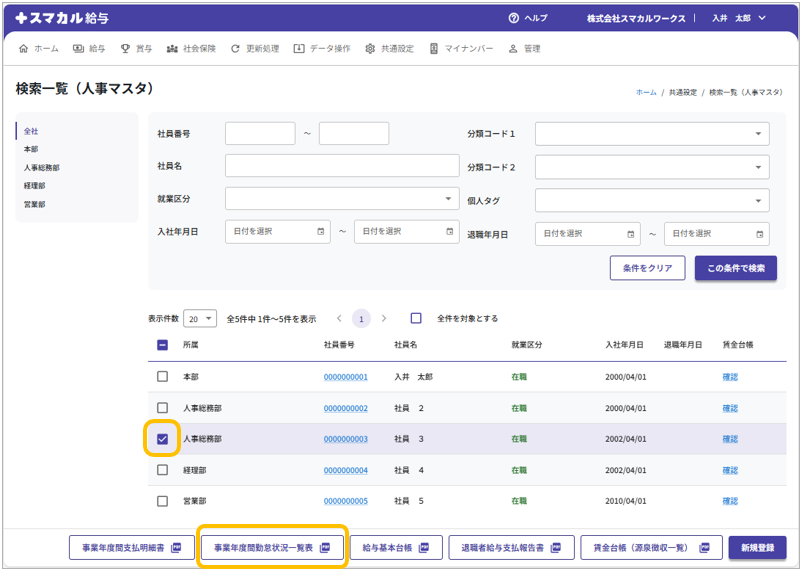The image size is (803, 572).
Task: Click PDF icon on 賃金台帳（源泉徴収一覧） button
Action: coord(706,548)
